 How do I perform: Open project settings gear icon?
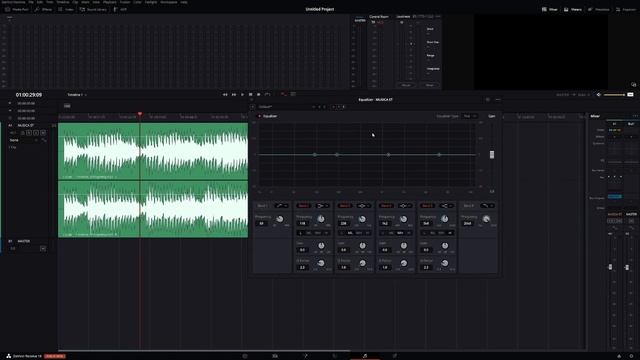point(631,356)
